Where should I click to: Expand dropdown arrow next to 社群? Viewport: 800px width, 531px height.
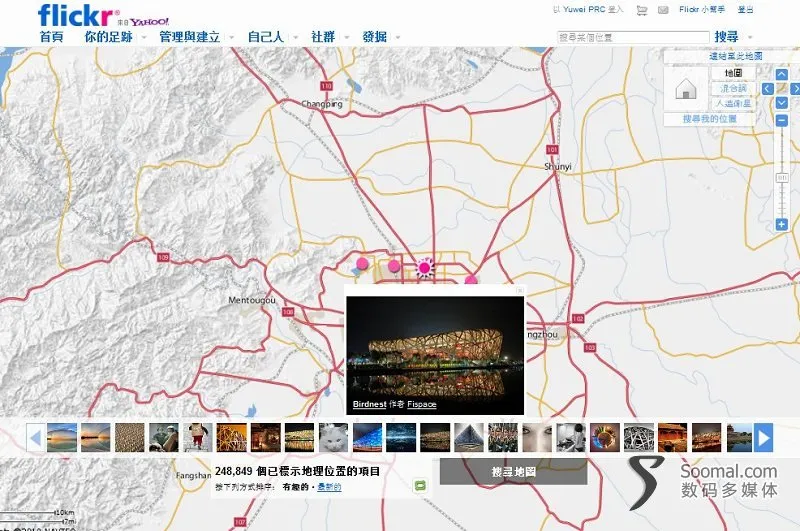tap(346, 37)
